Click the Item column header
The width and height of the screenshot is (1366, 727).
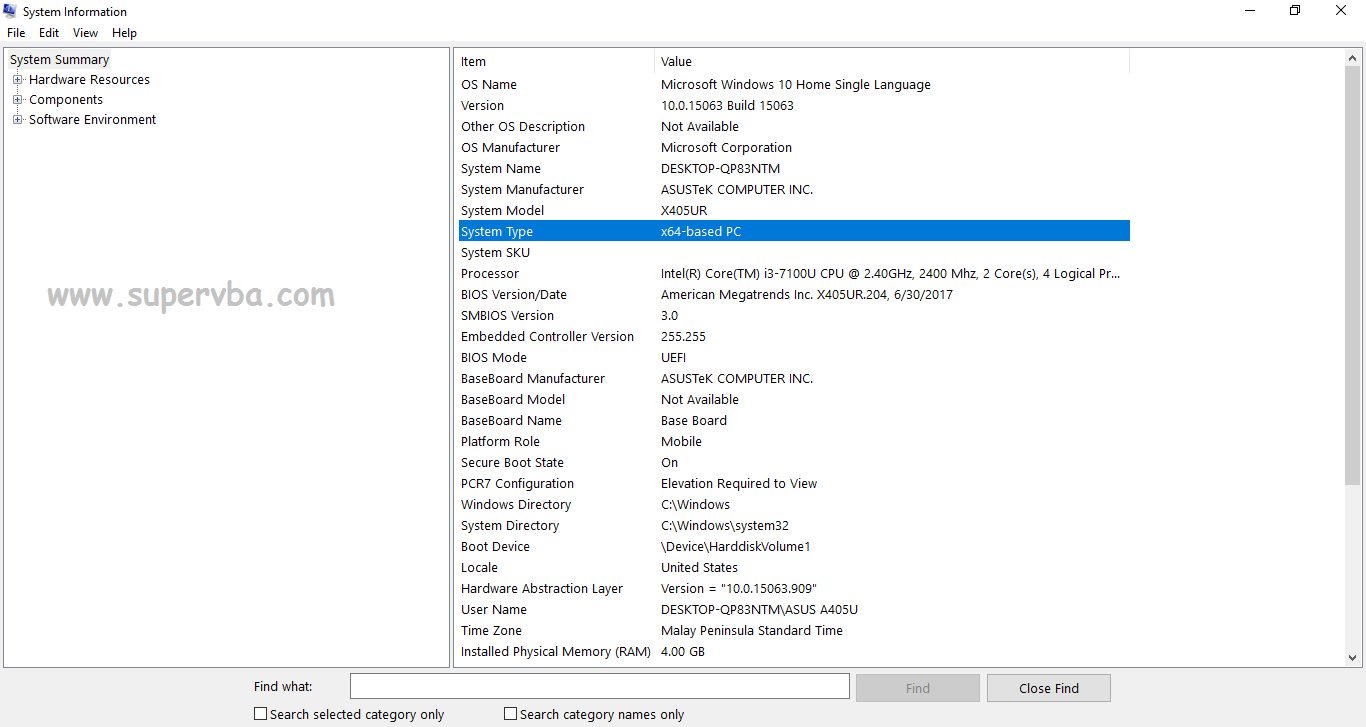pos(555,62)
